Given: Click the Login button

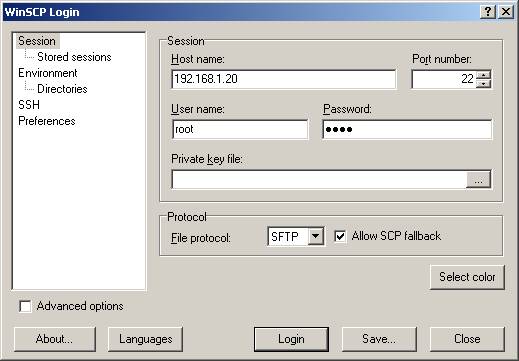Looking at the screenshot, I should tap(291, 339).
